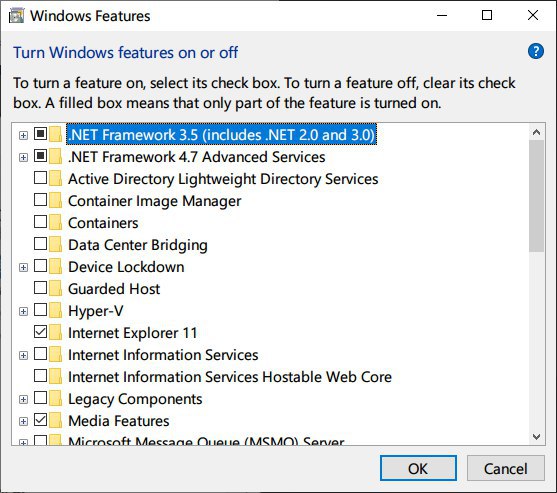
Task: Uncheck the Internet Explorer 11 checkbox
Action: pos(40,332)
